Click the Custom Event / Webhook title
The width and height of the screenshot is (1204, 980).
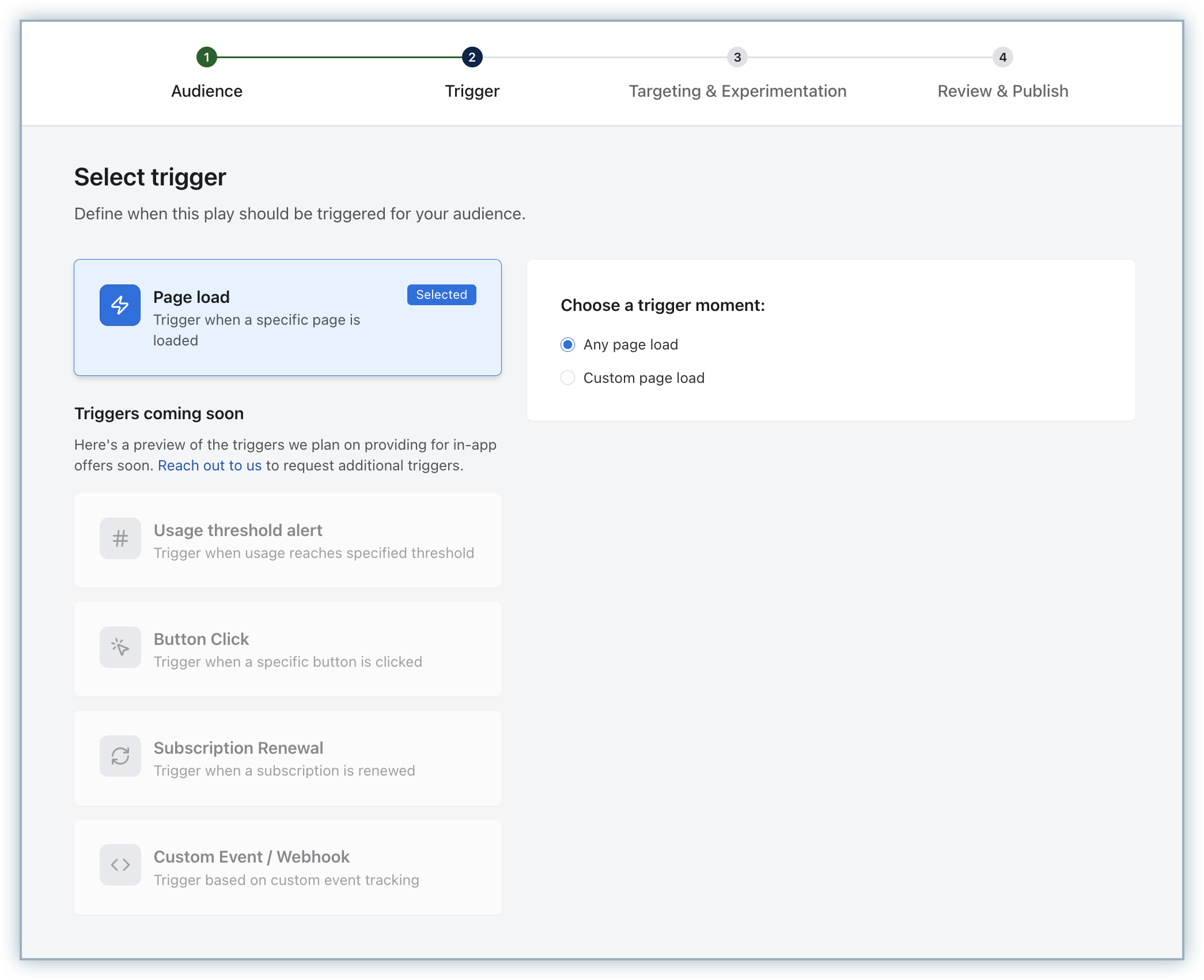pyautogui.click(x=251, y=857)
